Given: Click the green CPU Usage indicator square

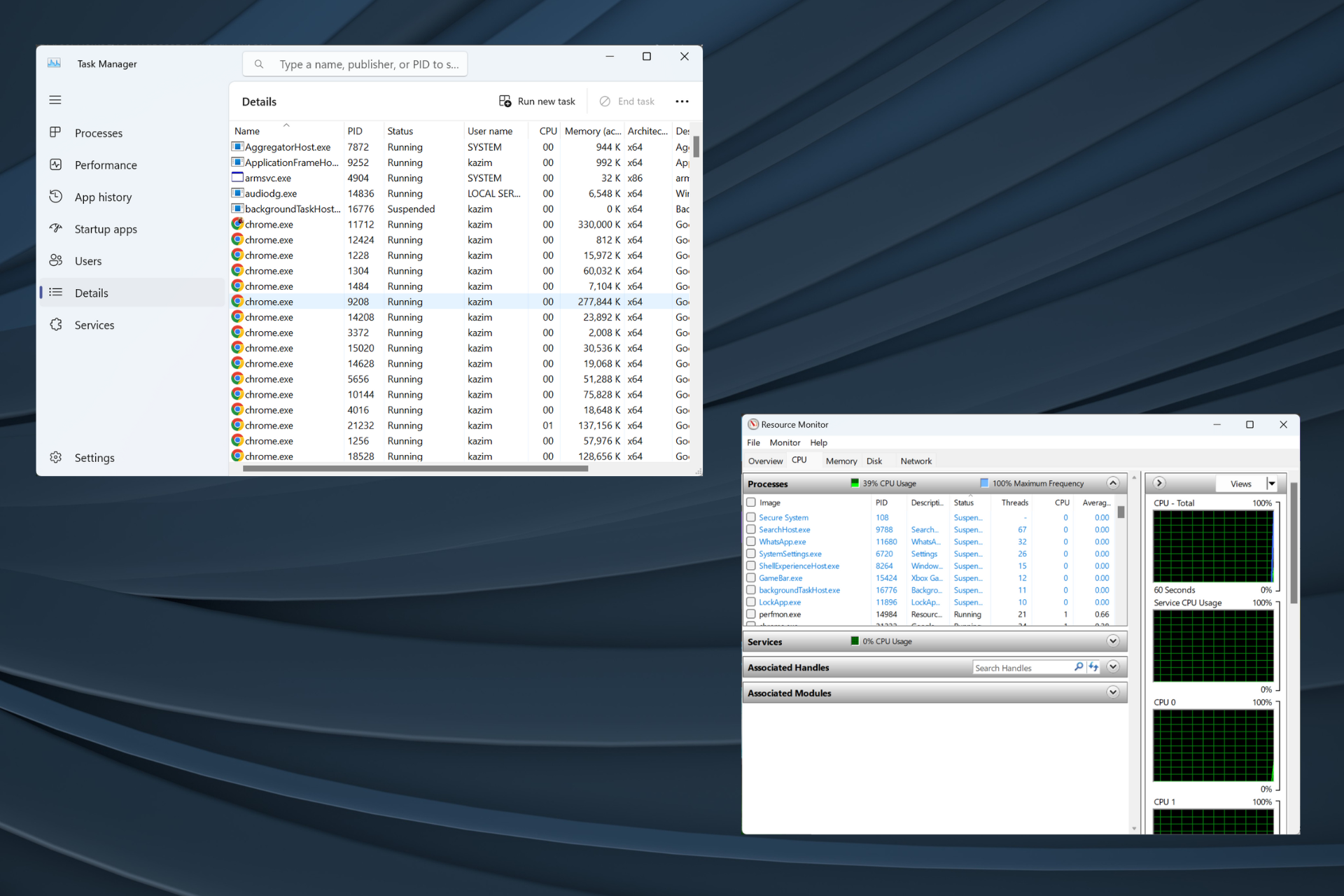Looking at the screenshot, I should (854, 483).
